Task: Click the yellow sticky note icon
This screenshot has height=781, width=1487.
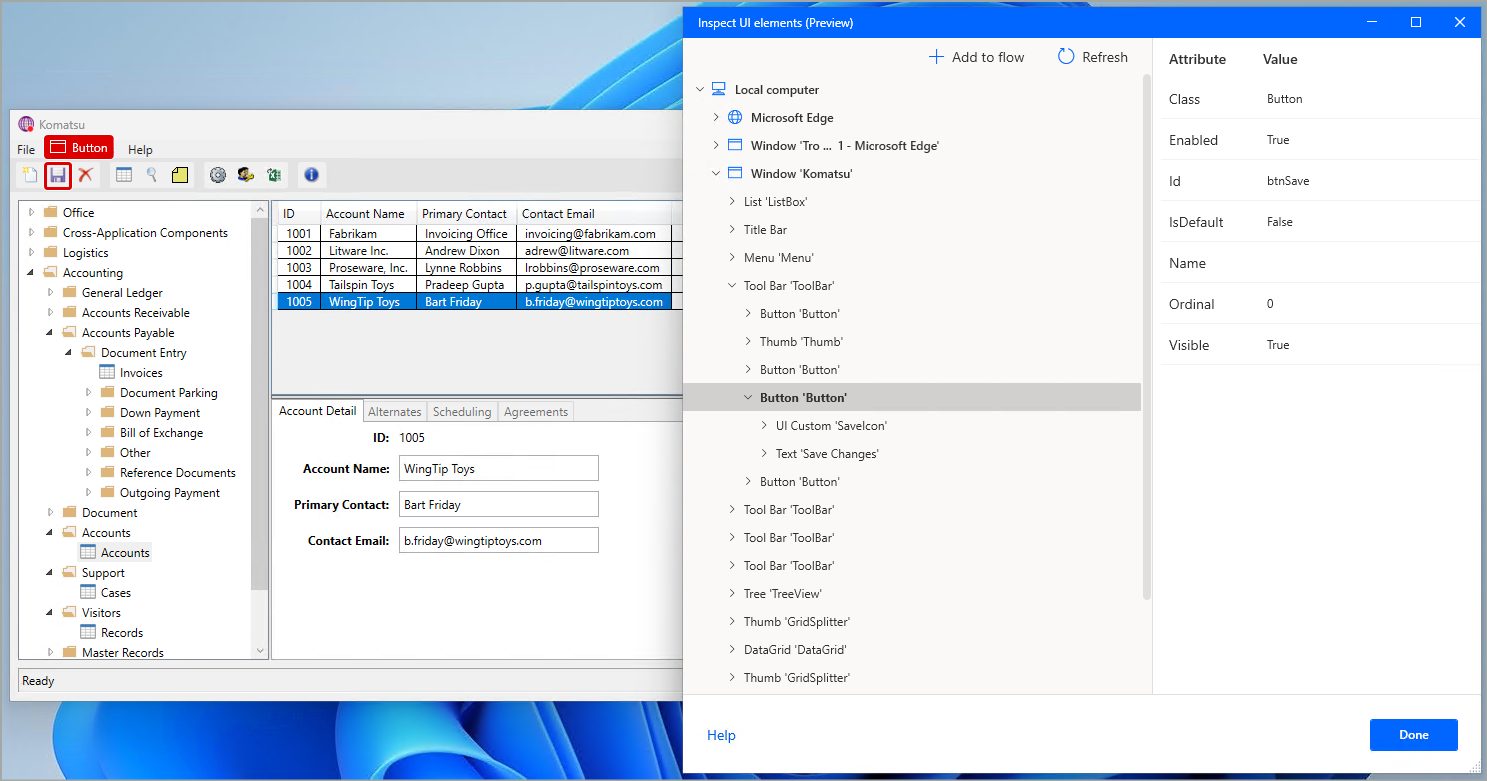Action: [x=179, y=175]
